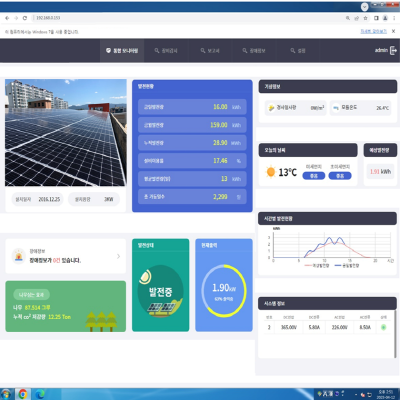Image resolution: width=400 pixels, height=400 pixels.
Task: Bookmark this page with the star icon
Action: 366,18
